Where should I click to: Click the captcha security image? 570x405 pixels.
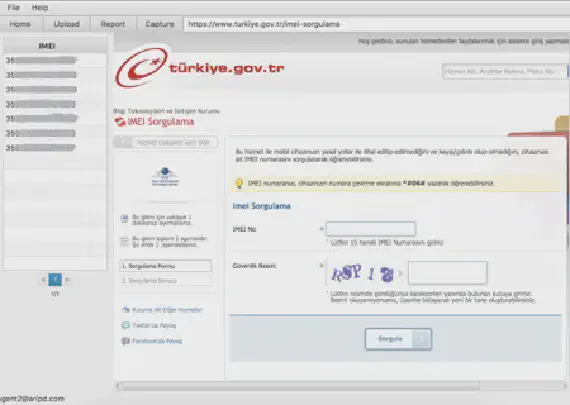pyautogui.click(x=362, y=273)
